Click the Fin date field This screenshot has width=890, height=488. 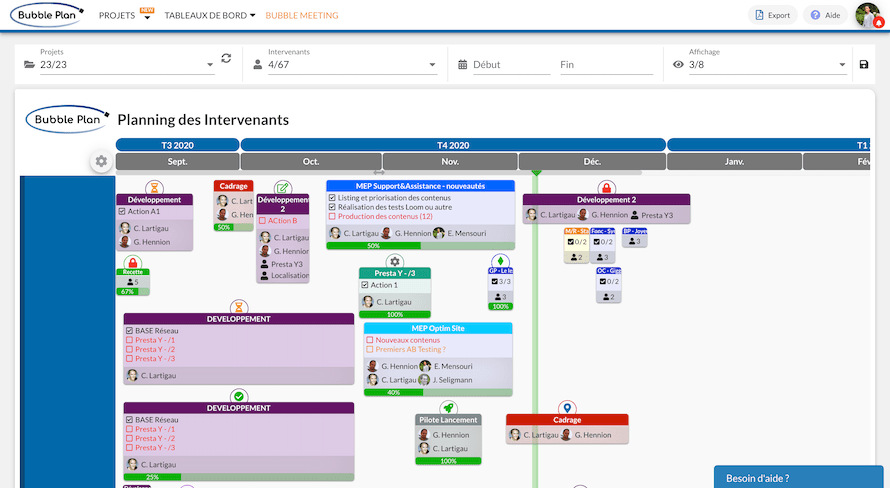point(606,65)
